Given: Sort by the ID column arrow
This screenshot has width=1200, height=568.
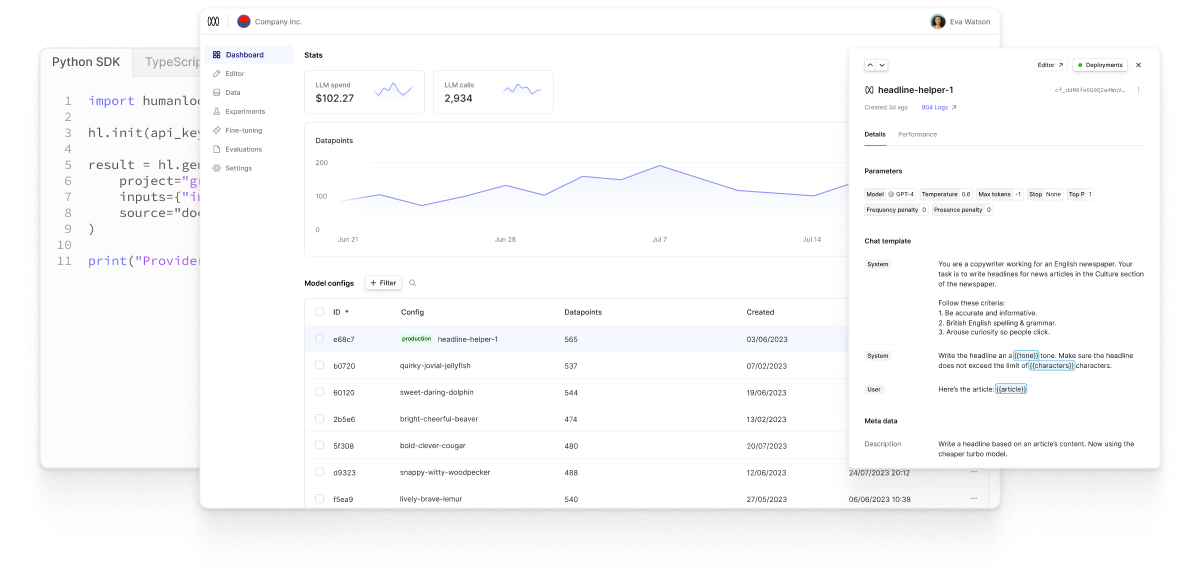Looking at the screenshot, I should tap(347, 312).
